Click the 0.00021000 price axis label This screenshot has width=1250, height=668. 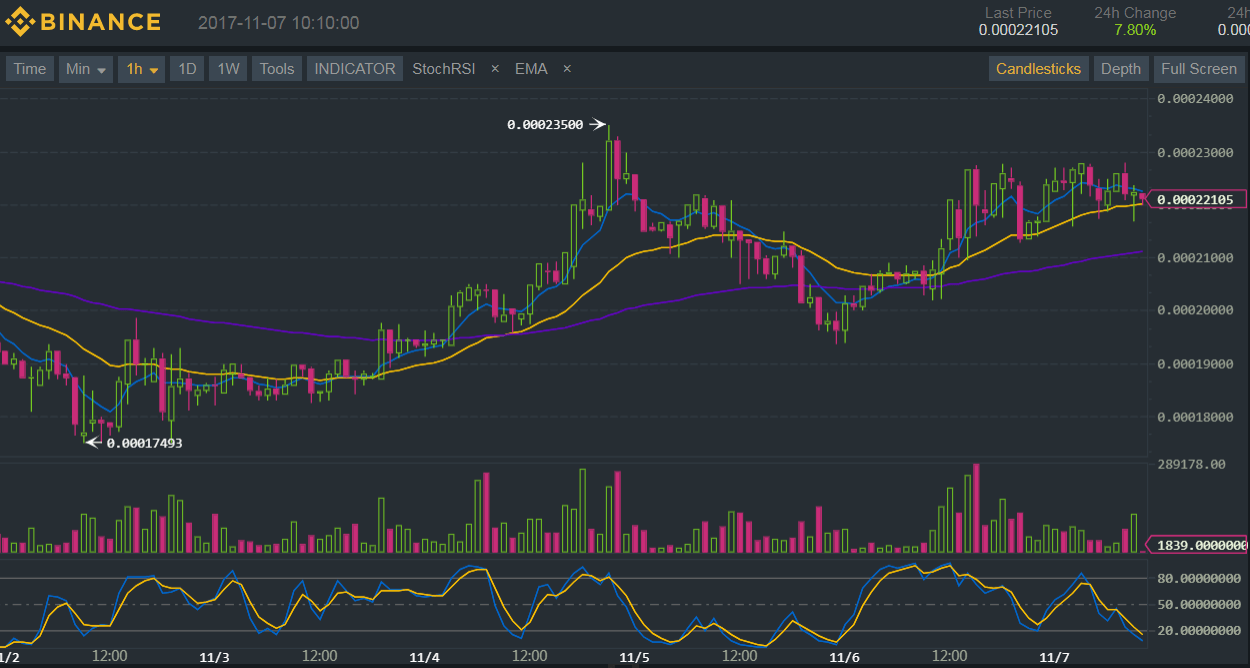(x=1195, y=258)
